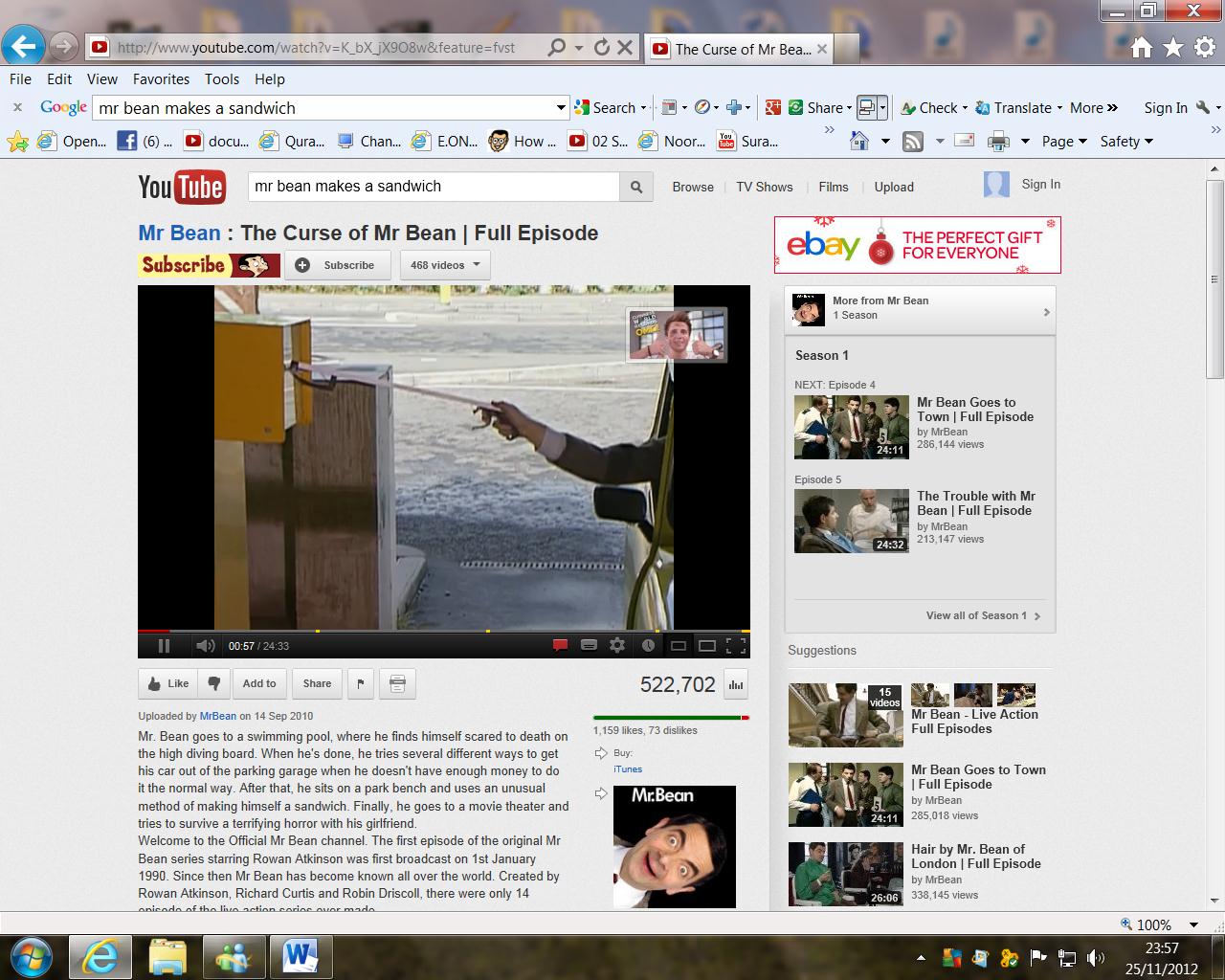
Task: Click the printer icon in command bar
Action: [998, 142]
